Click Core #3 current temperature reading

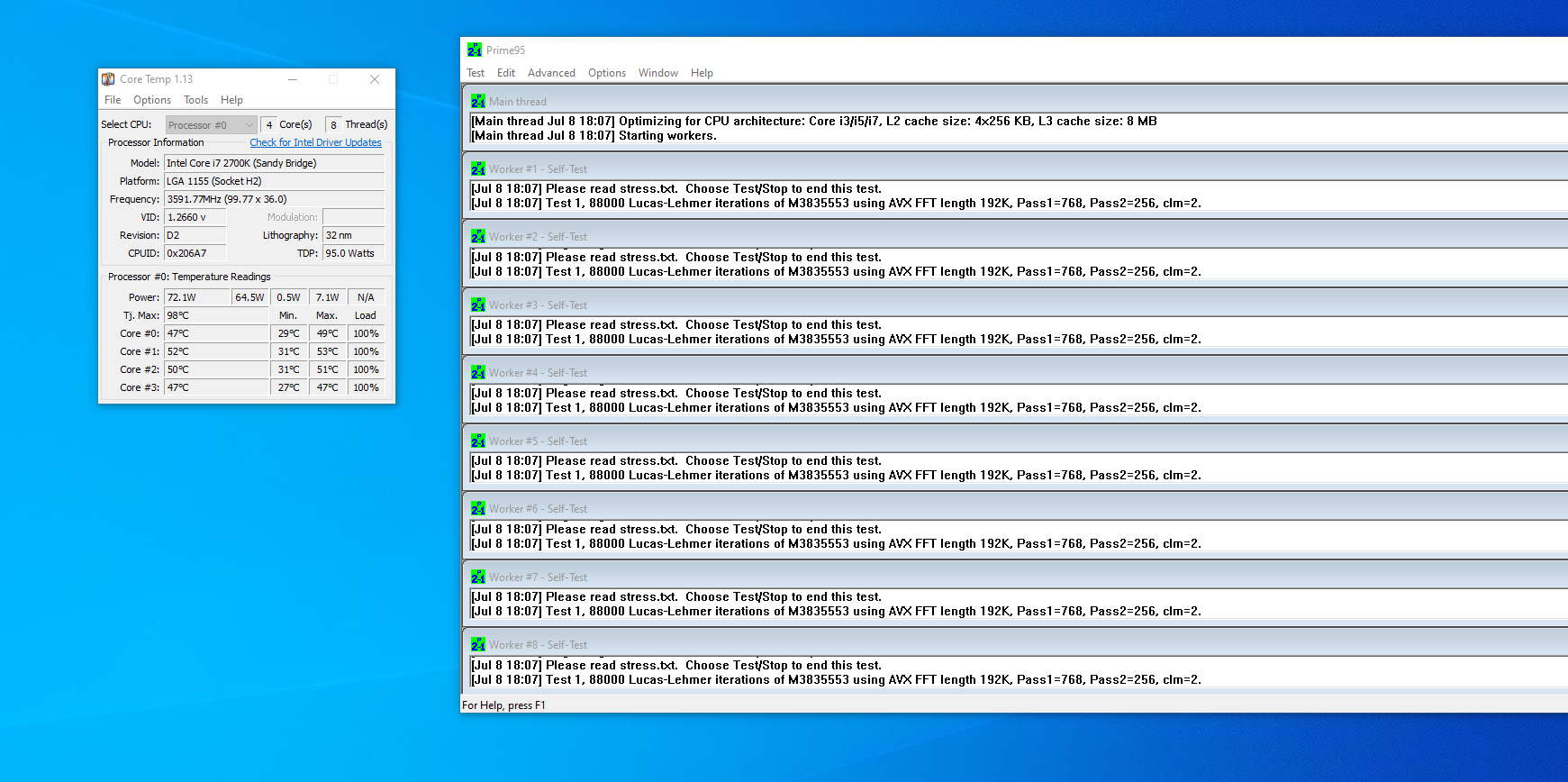pos(215,387)
